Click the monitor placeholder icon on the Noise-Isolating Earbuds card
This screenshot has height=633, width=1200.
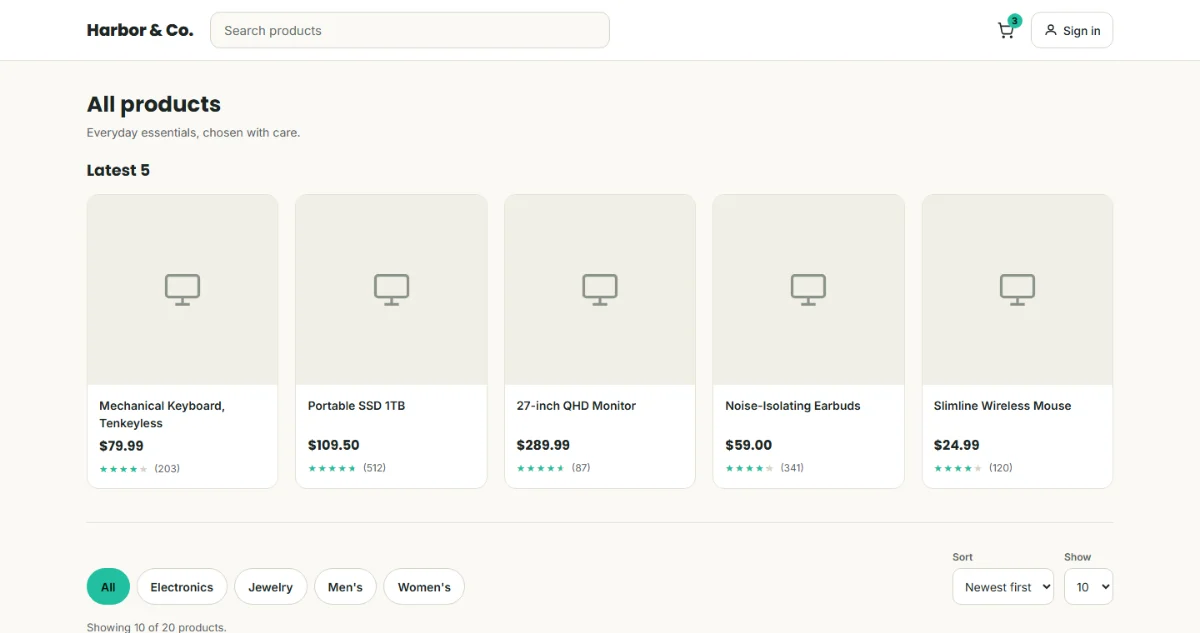[x=808, y=290]
